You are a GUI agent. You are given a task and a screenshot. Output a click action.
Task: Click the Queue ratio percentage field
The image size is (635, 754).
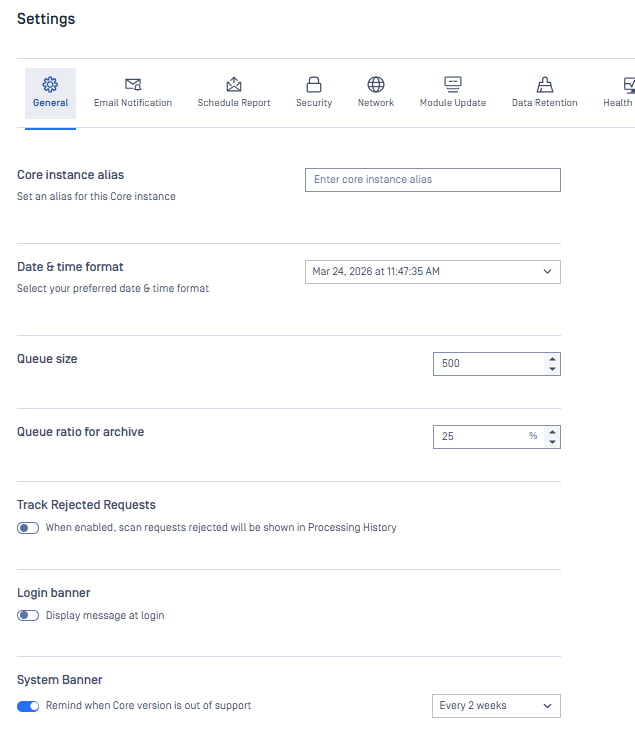click(482, 437)
